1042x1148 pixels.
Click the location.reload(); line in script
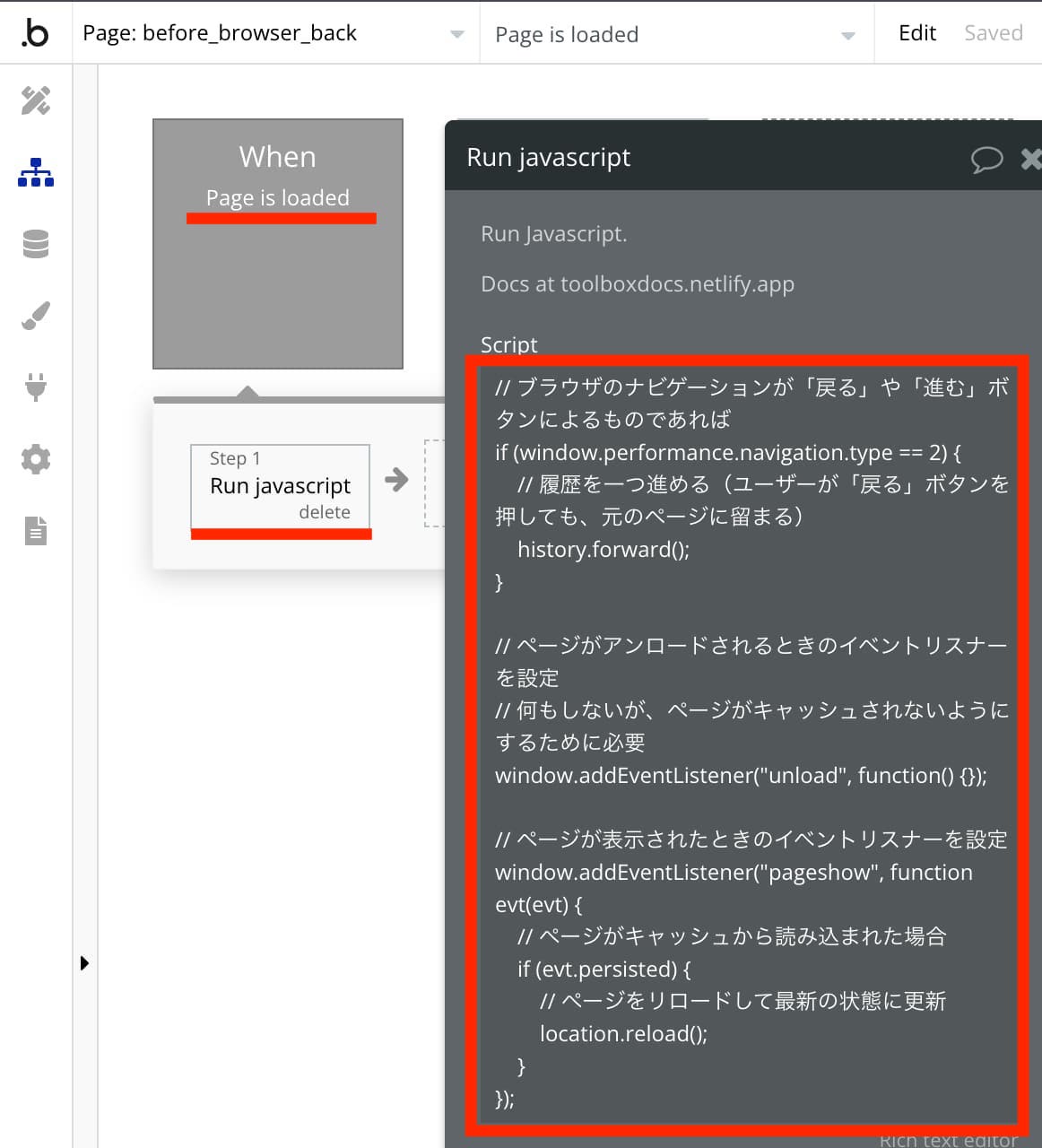623,1033
